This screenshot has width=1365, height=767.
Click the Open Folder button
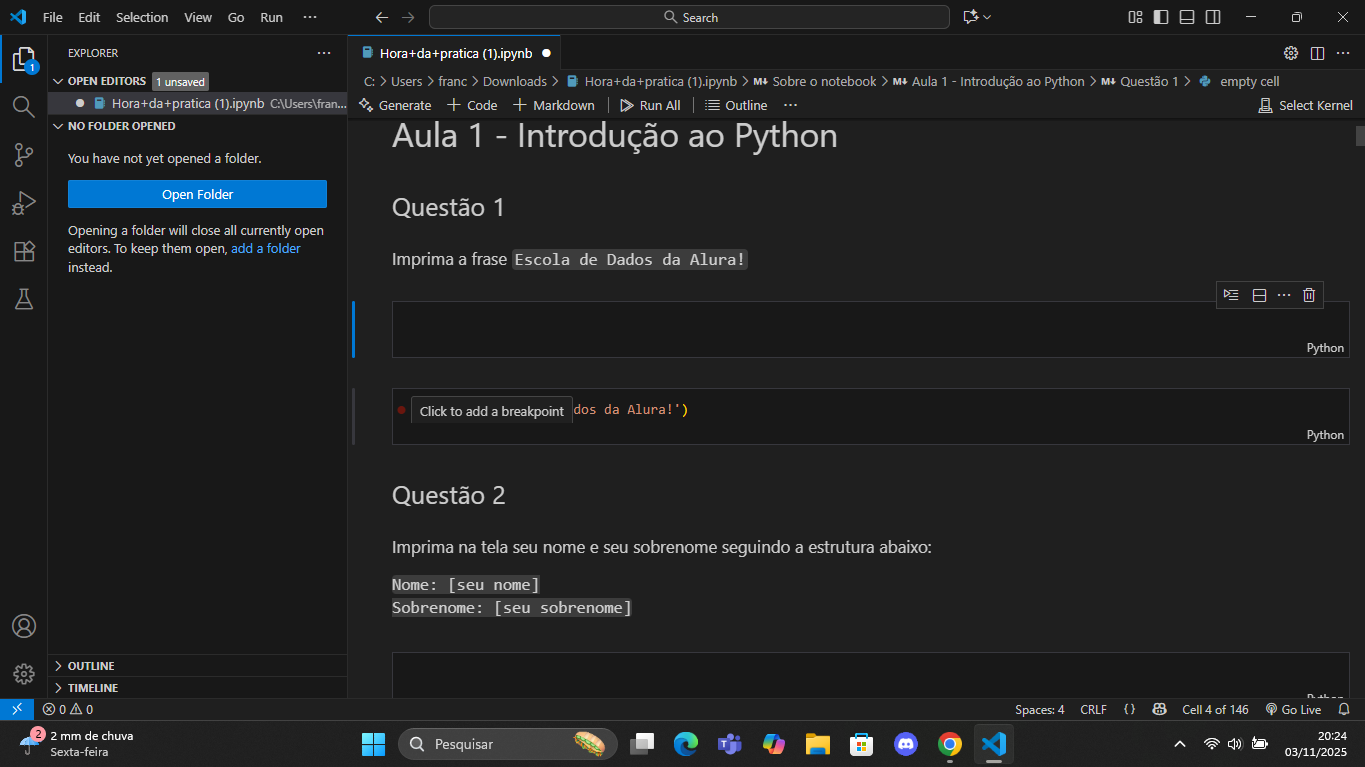click(197, 193)
